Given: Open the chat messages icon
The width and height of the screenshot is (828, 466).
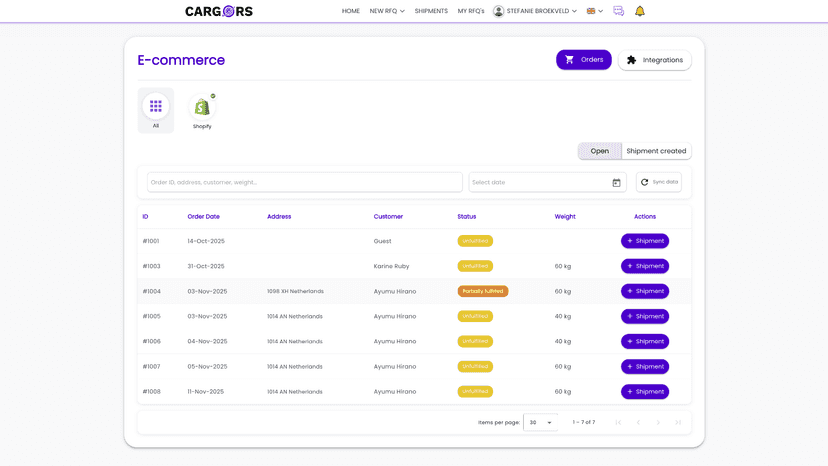Looking at the screenshot, I should (618, 11).
